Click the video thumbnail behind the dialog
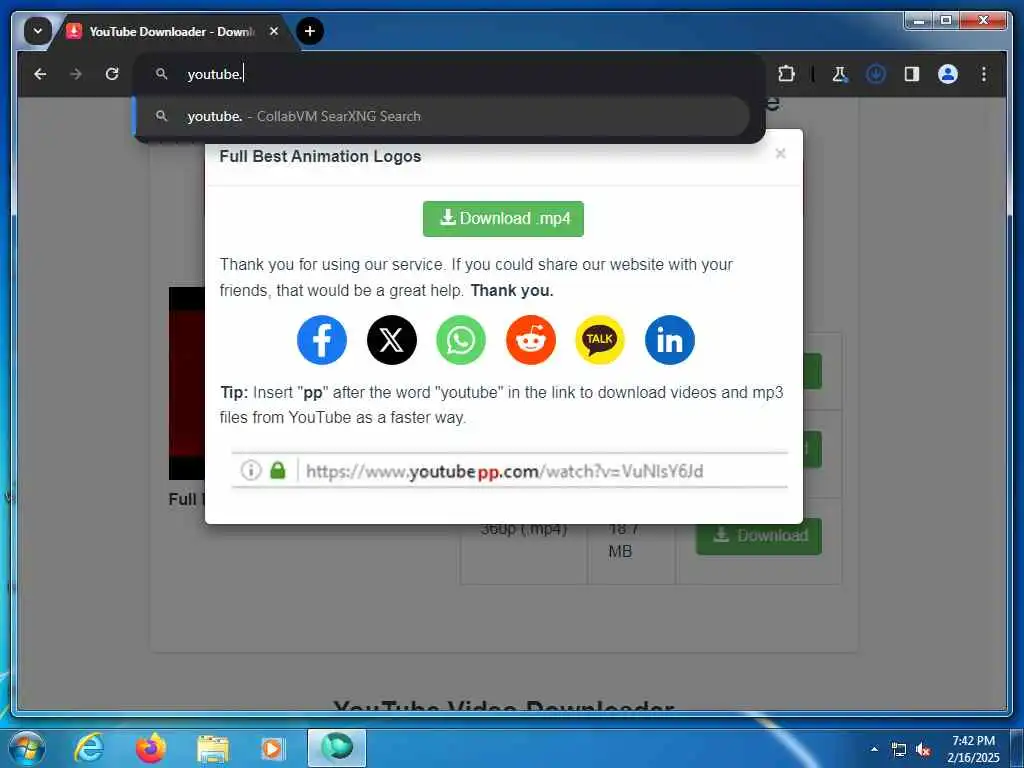 point(187,383)
